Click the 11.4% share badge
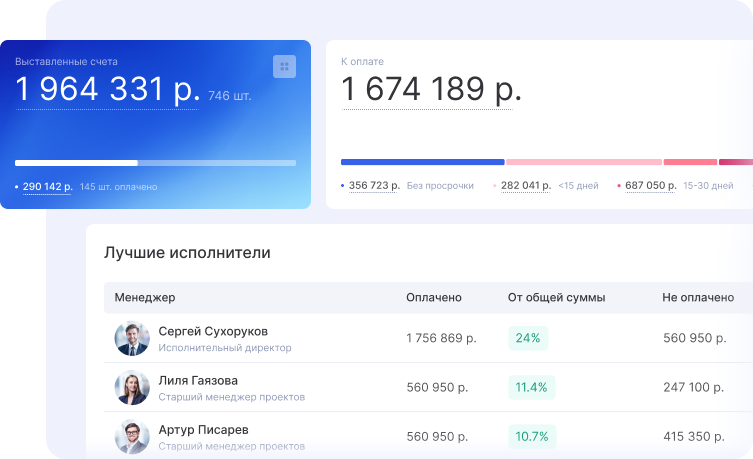Viewport: 753px width, 459px height. (x=531, y=387)
